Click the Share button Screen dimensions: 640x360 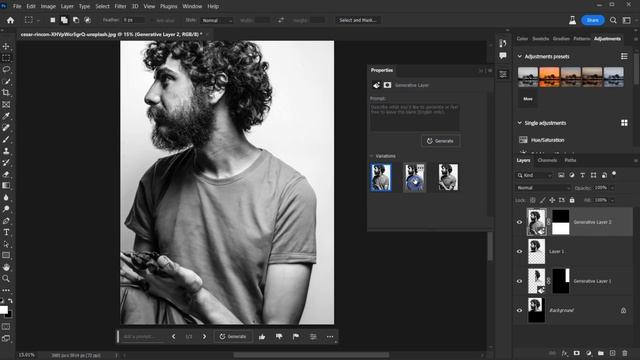pyautogui.click(x=593, y=20)
